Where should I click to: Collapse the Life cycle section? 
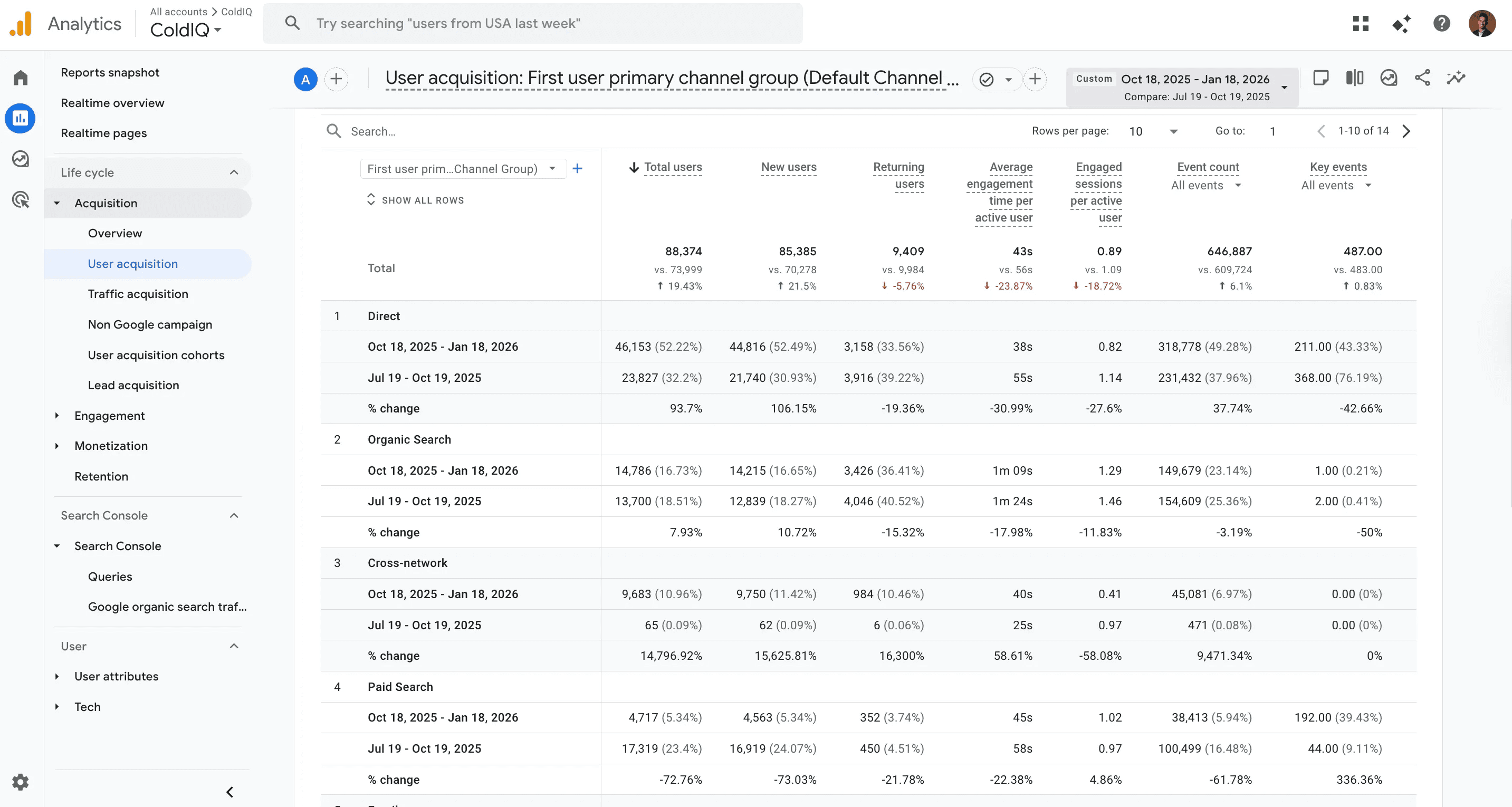pyautogui.click(x=234, y=172)
